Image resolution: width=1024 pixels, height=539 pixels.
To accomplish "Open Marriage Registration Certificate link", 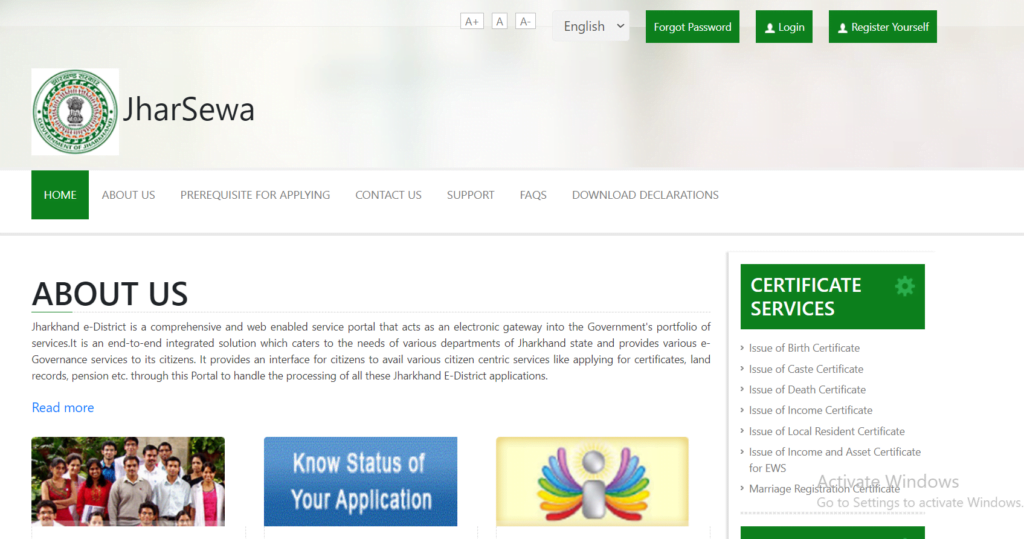I will point(824,489).
